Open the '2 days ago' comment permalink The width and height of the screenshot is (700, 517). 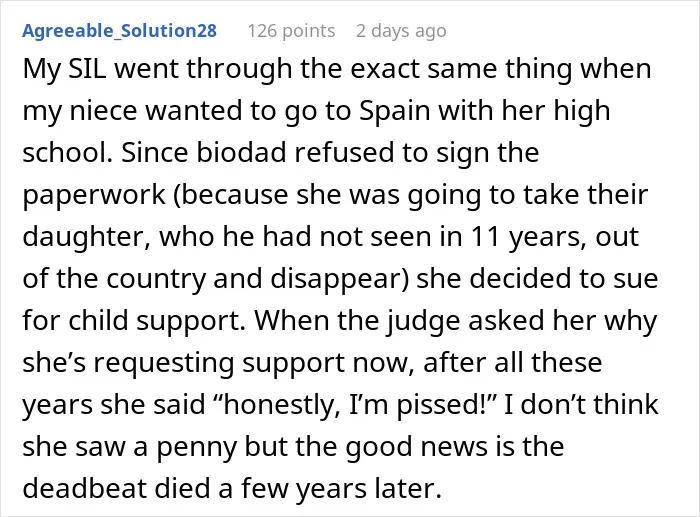[401, 31]
